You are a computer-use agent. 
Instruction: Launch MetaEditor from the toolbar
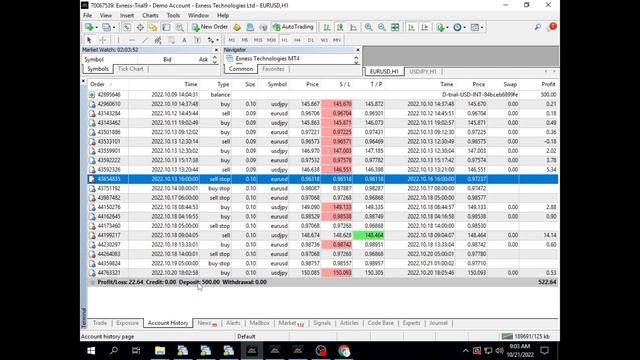(x=237, y=27)
